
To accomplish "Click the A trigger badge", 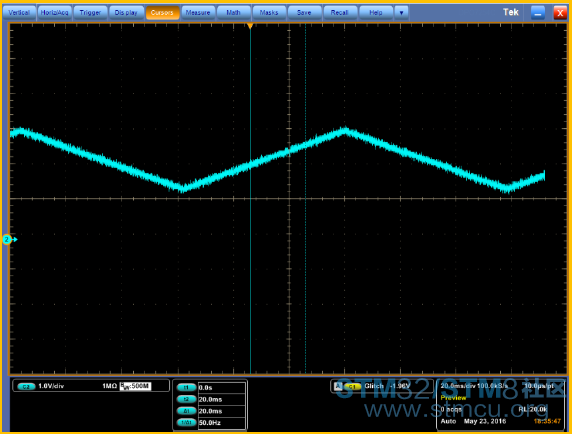I will [x=338, y=386].
